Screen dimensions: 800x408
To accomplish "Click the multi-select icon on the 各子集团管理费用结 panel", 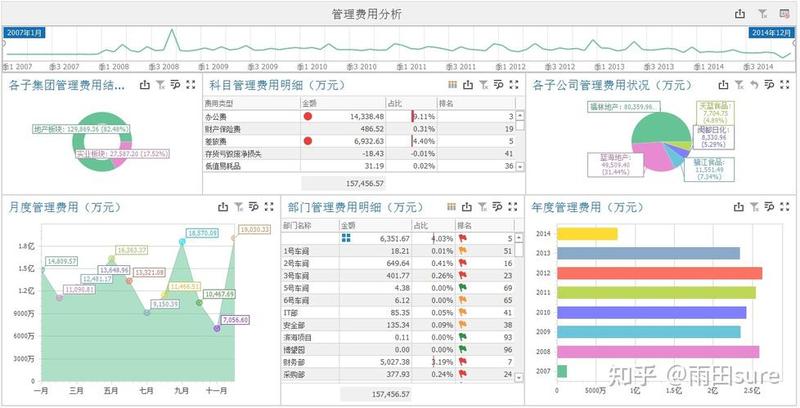I will pos(176,85).
